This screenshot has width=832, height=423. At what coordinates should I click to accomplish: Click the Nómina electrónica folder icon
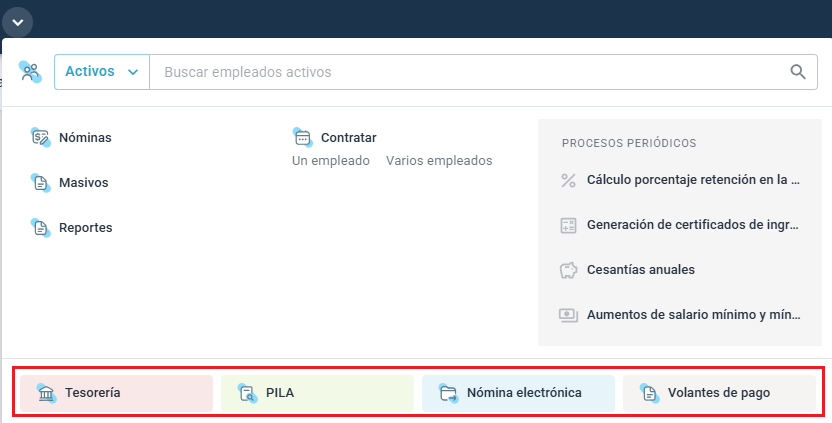[447, 393]
